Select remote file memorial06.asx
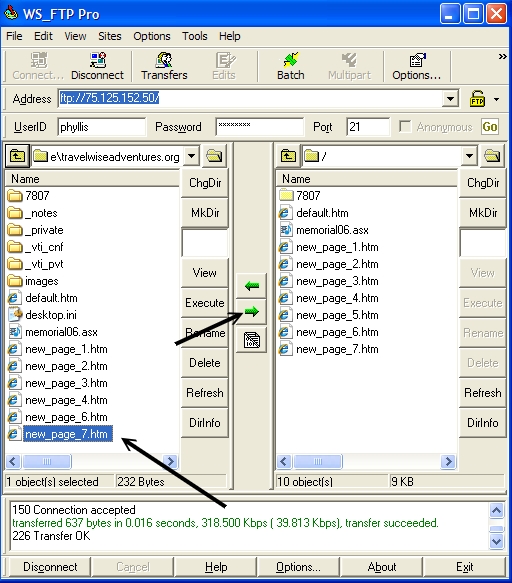The image size is (512, 583). pos(324,230)
